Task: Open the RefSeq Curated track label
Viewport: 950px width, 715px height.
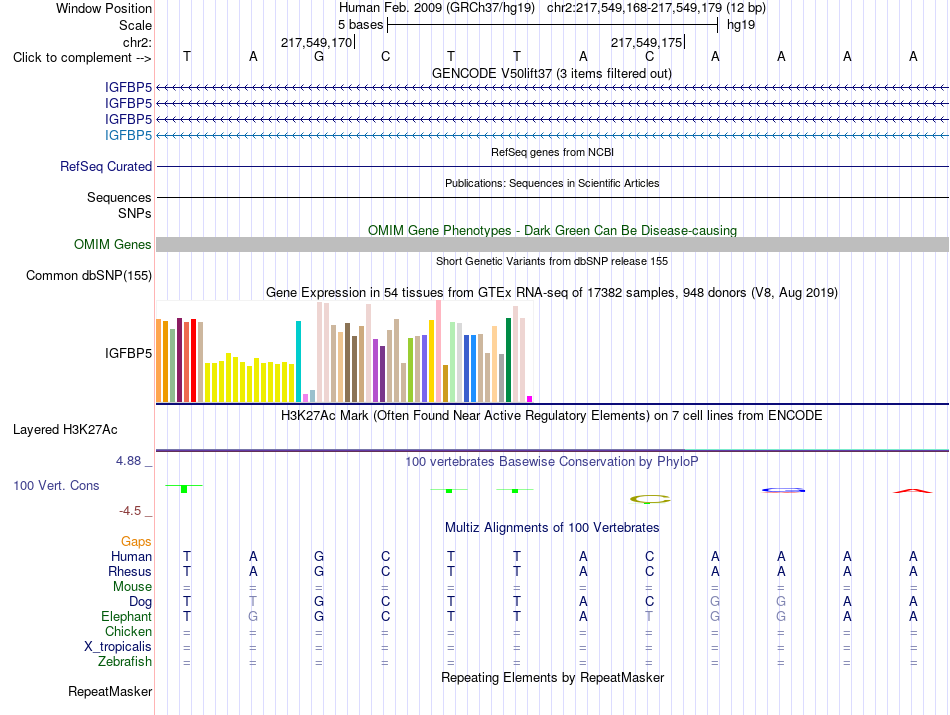Action: coord(105,166)
